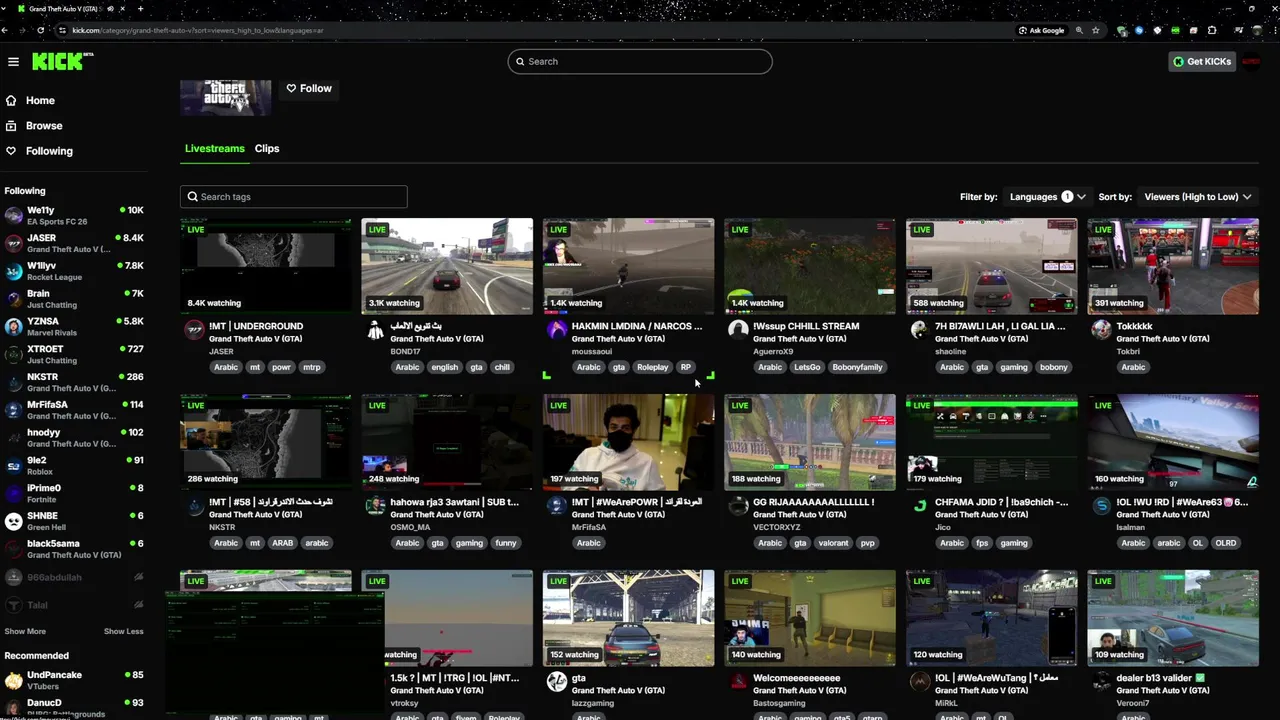Open the Browse icon in sidebar
The height and width of the screenshot is (720, 1280).
(11, 126)
